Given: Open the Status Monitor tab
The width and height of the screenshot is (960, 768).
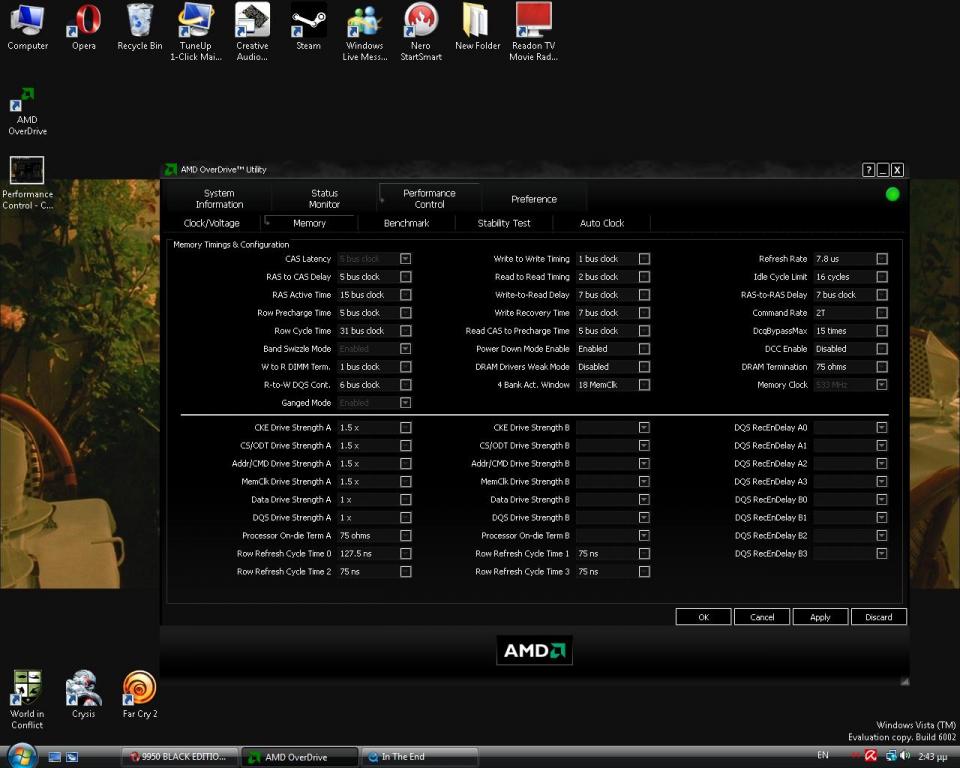Looking at the screenshot, I should (x=324, y=198).
